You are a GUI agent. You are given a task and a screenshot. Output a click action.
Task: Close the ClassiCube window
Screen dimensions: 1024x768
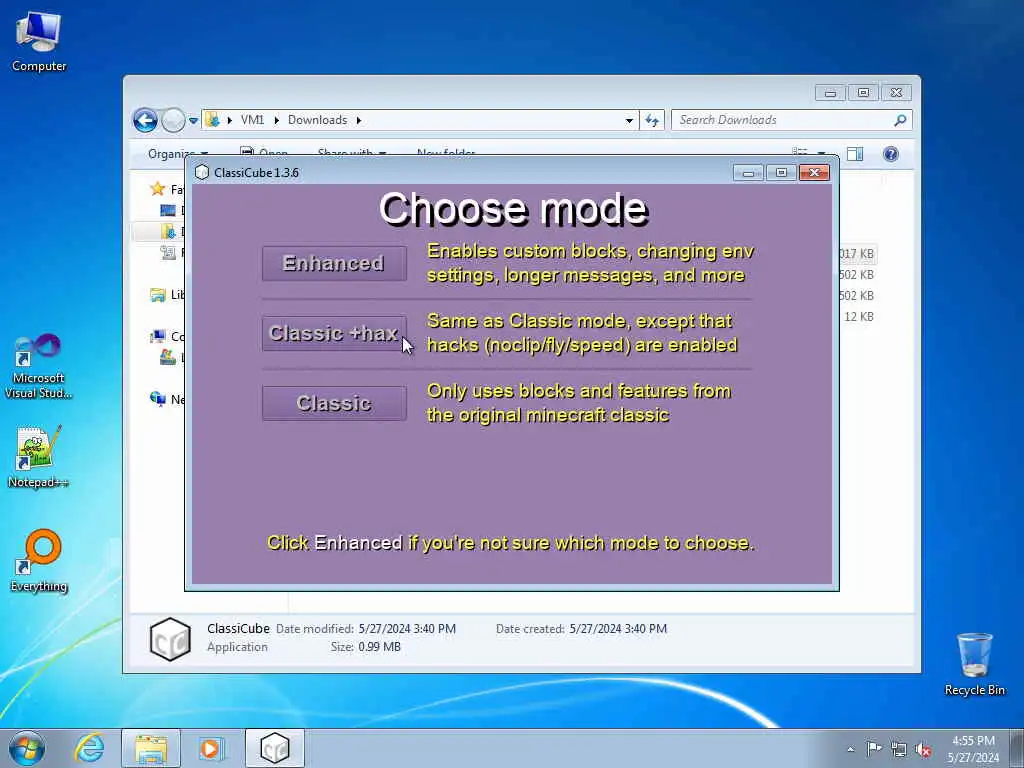click(814, 172)
